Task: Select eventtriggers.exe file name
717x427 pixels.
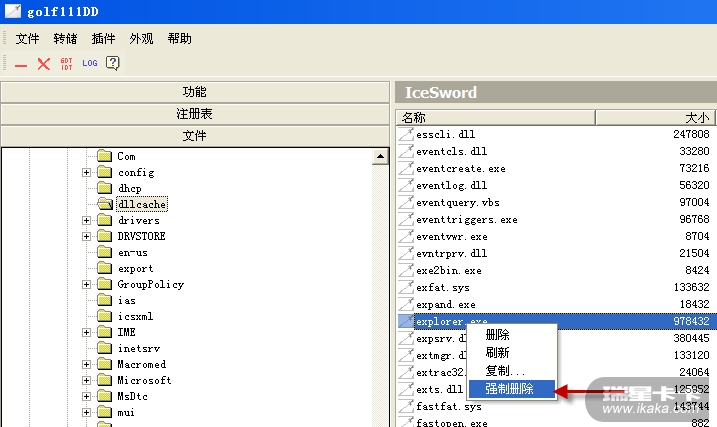Action: click(x=467, y=219)
